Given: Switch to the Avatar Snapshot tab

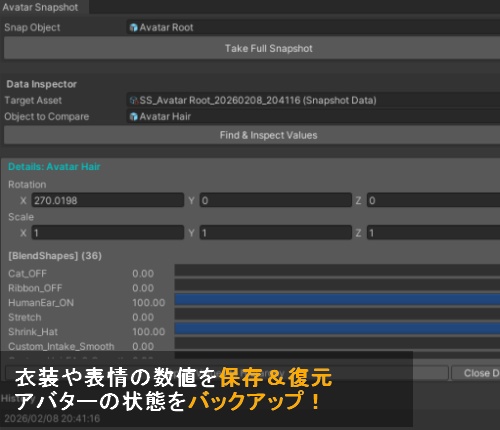Looking at the screenshot, I should 43,7.
